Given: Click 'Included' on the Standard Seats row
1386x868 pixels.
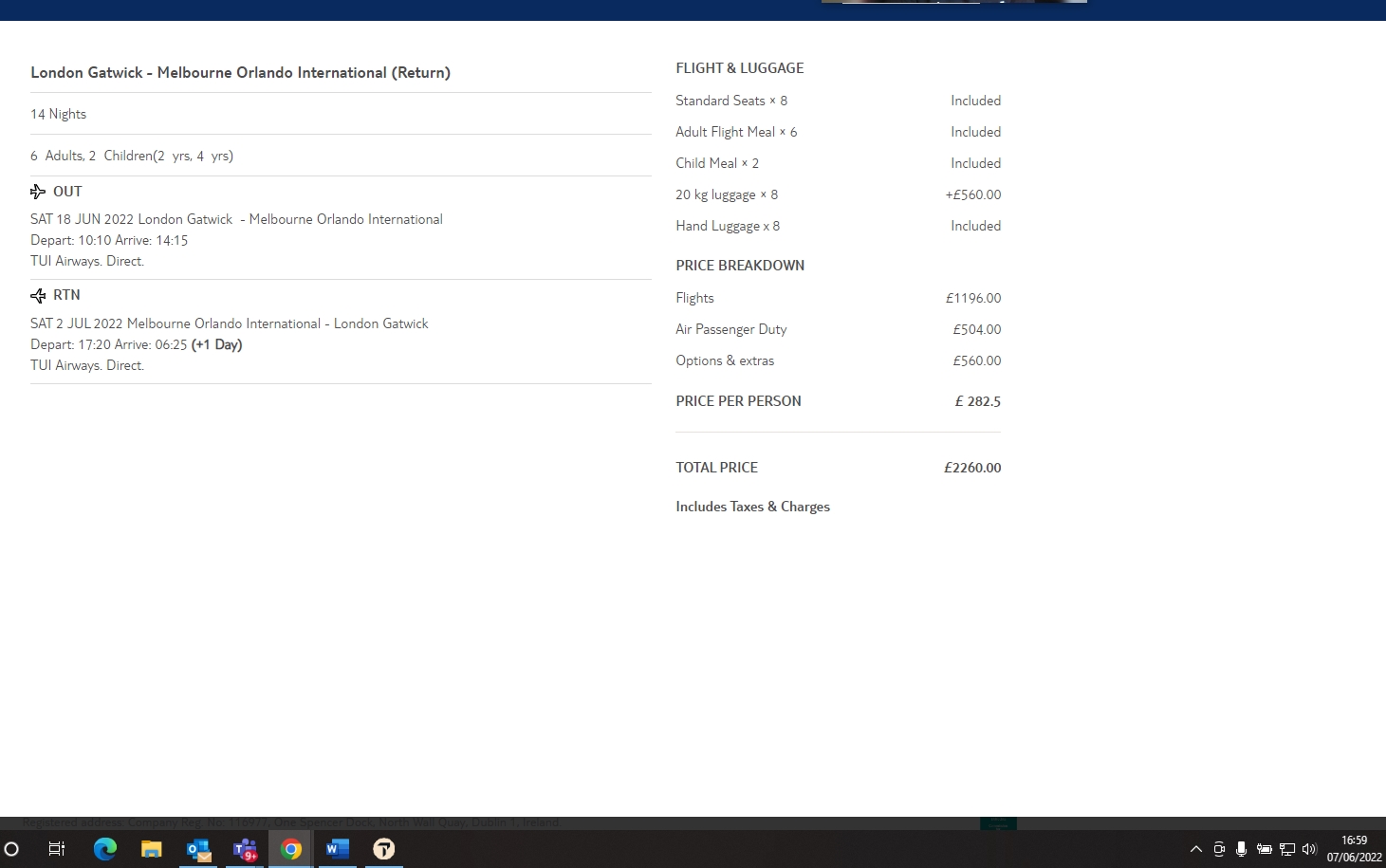Looking at the screenshot, I should click(x=976, y=101).
